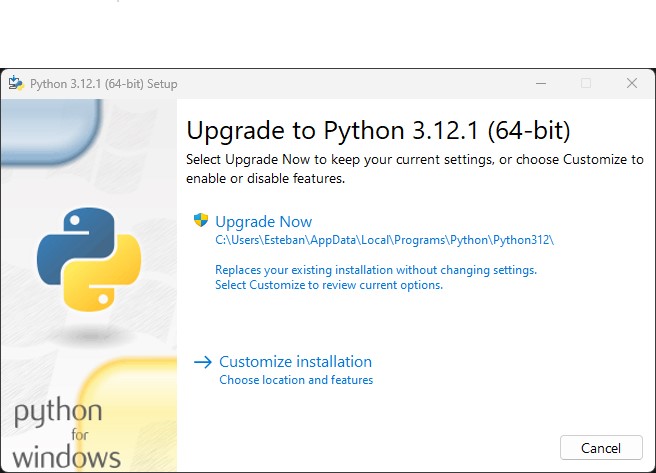Image resolution: width=656 pixels, height=473 pixels.
Task: Click the 'Upgrade to Python 3.12.1 (64-bit)' heading
Action: click(378, 130)
